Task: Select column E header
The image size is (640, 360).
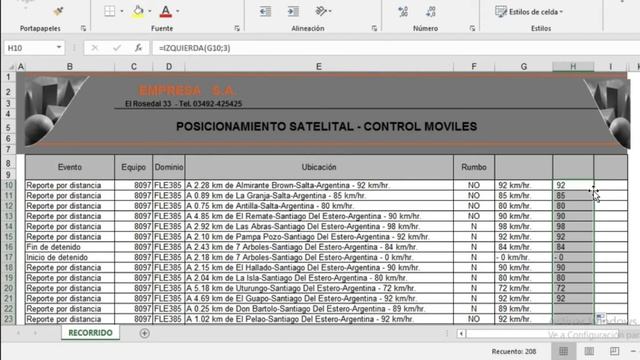Action: pyautogui.click(x=319, y=67)
